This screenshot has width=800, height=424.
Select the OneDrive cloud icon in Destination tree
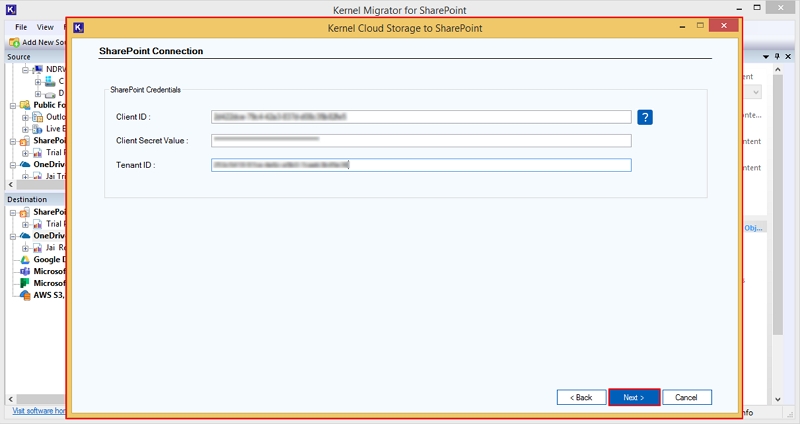click(24, 236)
